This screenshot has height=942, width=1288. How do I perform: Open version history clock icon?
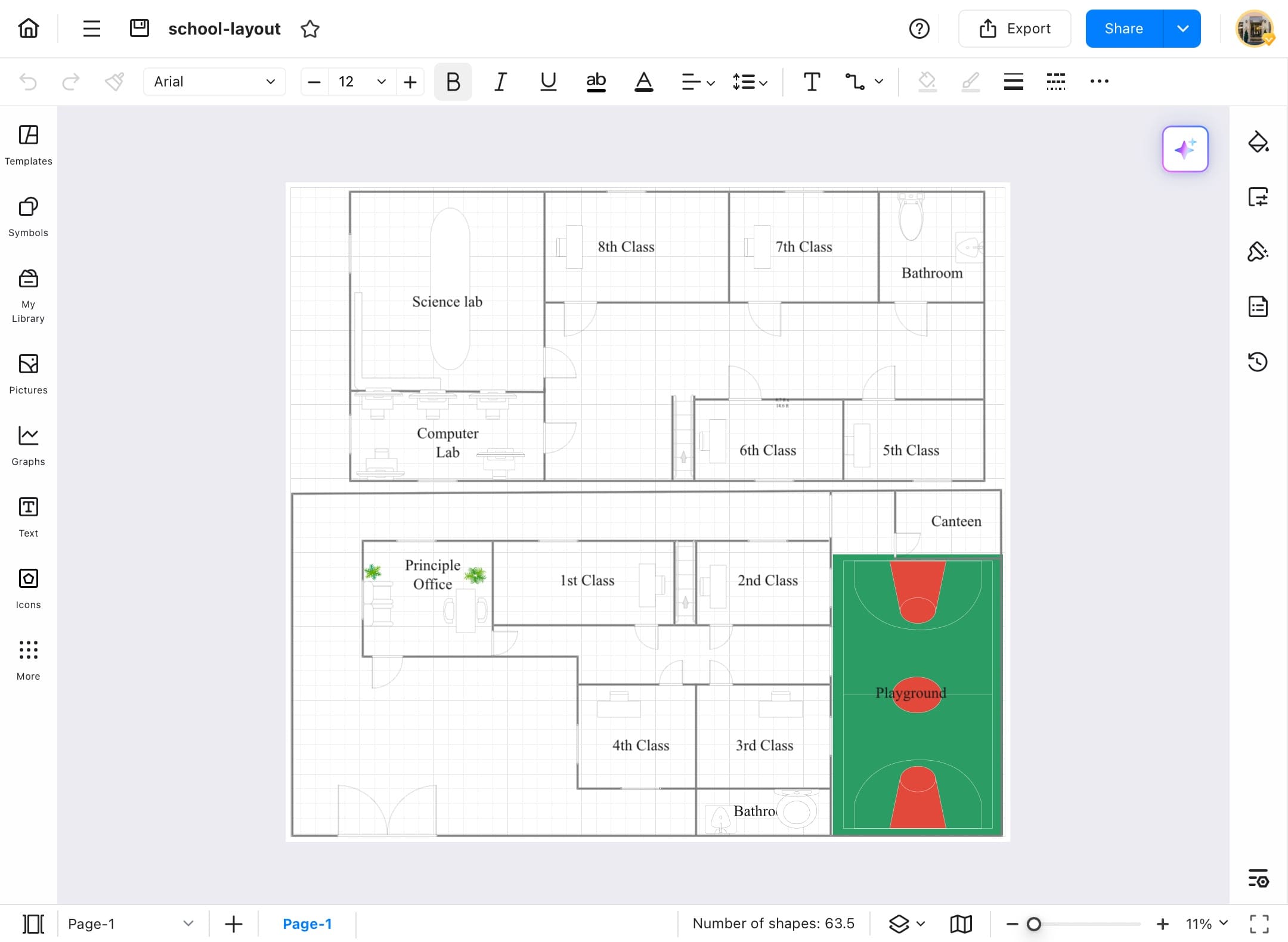coord(1258,361)
